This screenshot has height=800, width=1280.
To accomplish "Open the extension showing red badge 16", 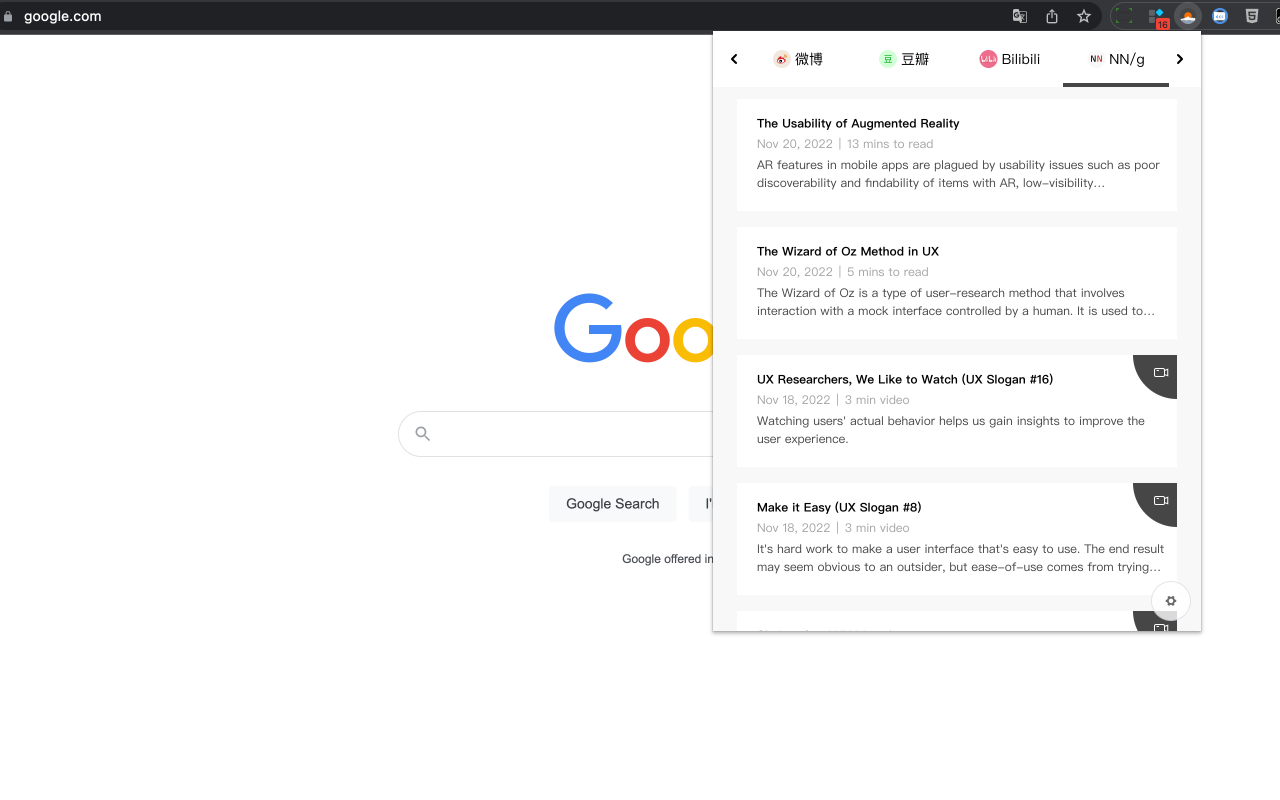I will pyautogui.click(x=1155, y=13).
